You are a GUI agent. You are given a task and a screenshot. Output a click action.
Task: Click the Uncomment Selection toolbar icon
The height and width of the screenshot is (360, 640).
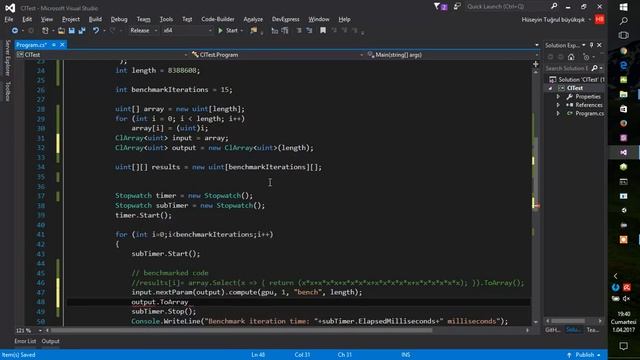click(x=285, y=31)
